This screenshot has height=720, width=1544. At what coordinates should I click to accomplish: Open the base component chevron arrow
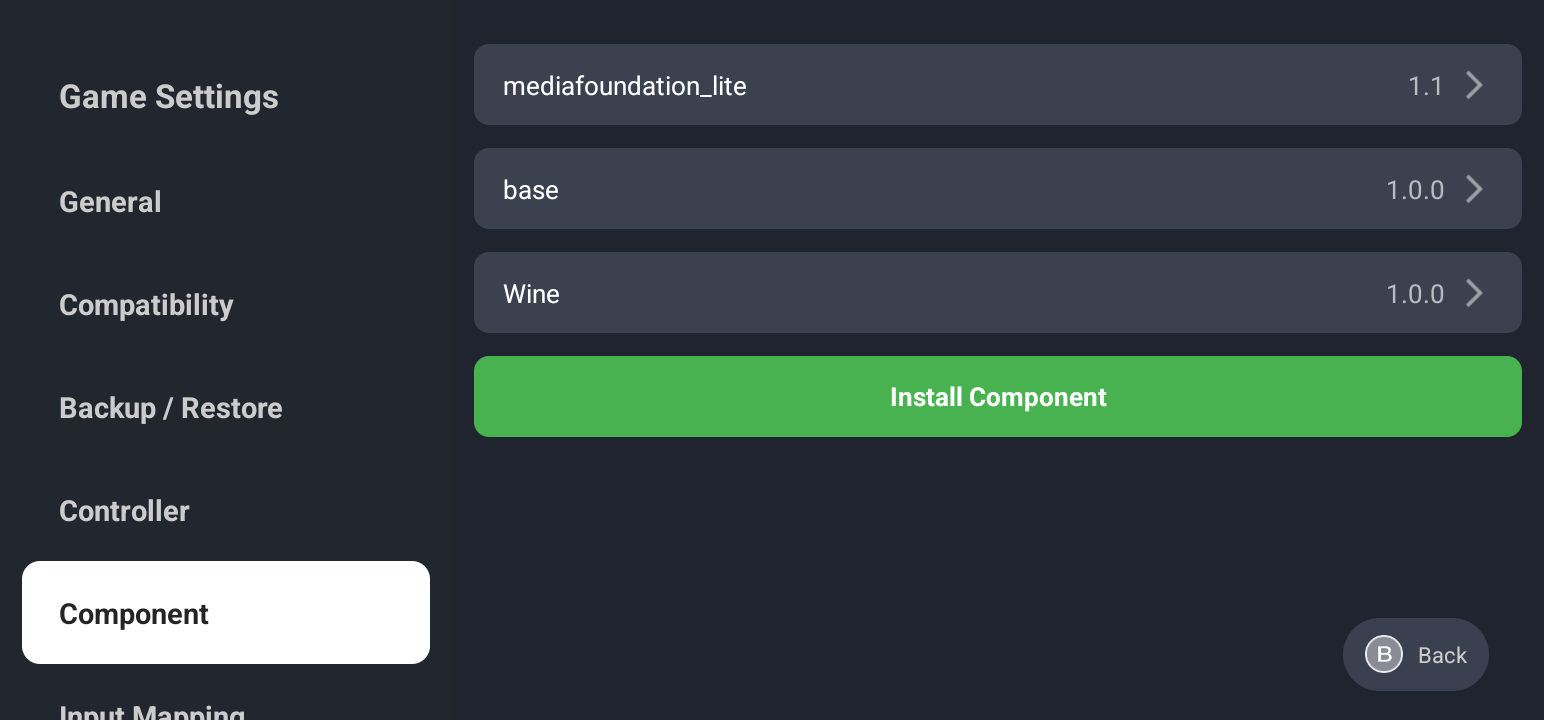[x=1474, y=189]
